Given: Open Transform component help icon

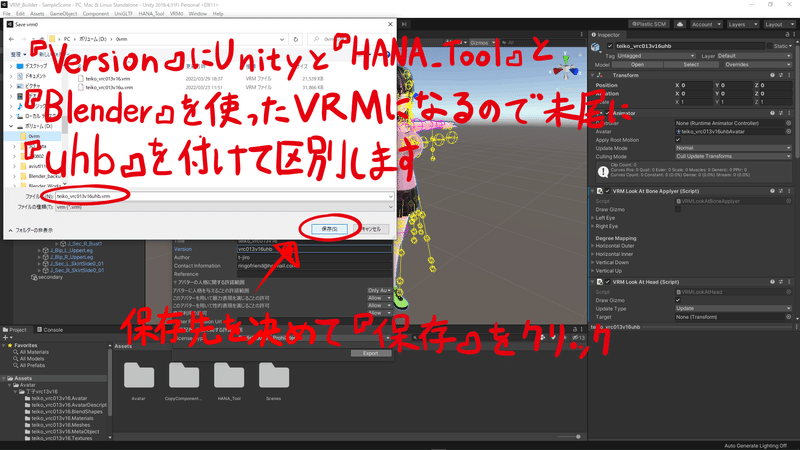Looking at the screenshot, I should coord(772,75).
